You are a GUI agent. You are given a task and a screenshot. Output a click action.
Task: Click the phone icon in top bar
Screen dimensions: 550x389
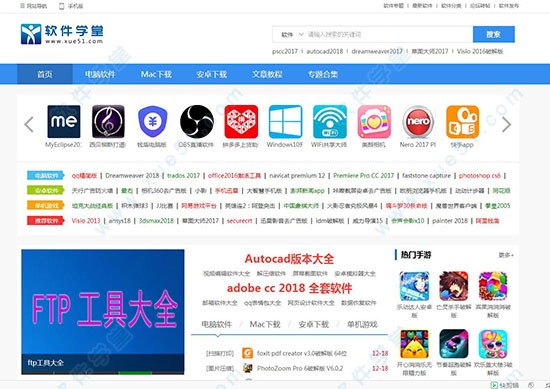point(62,6)
